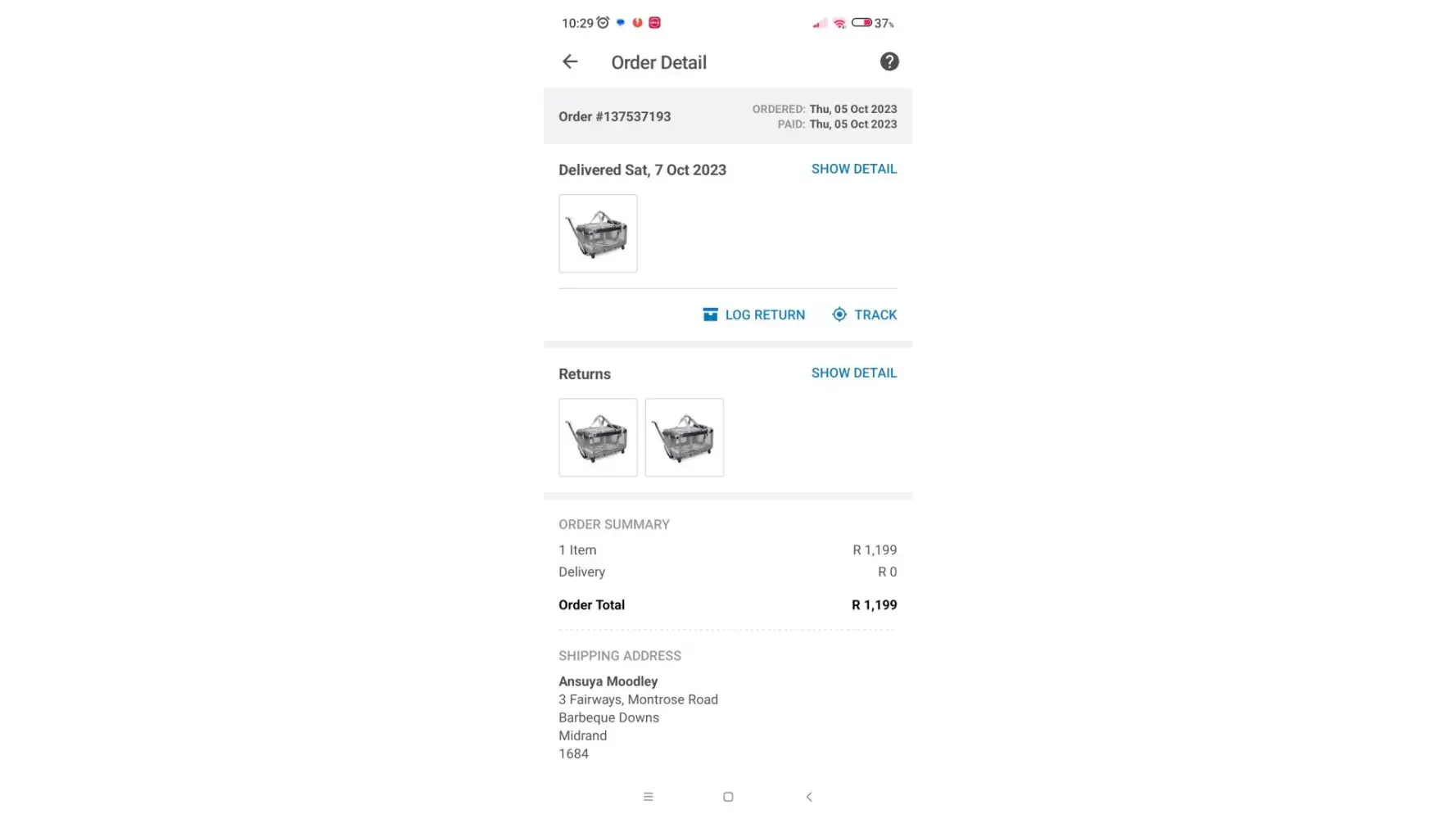Open help via question mark icon
Viewport: 1456px width, 819px height.
pos(889,62)
